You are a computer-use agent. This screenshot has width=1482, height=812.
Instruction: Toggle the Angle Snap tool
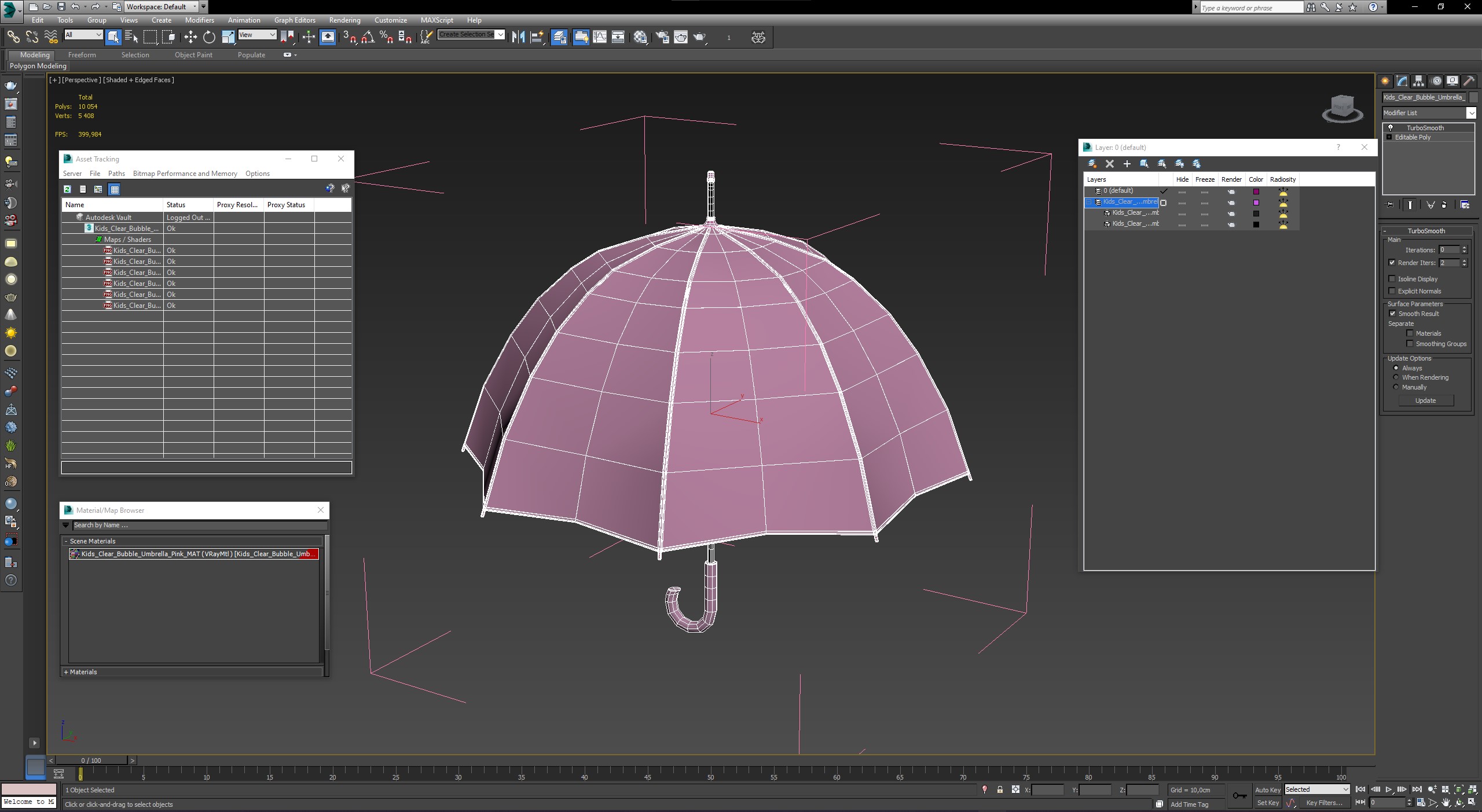[368, 37]
